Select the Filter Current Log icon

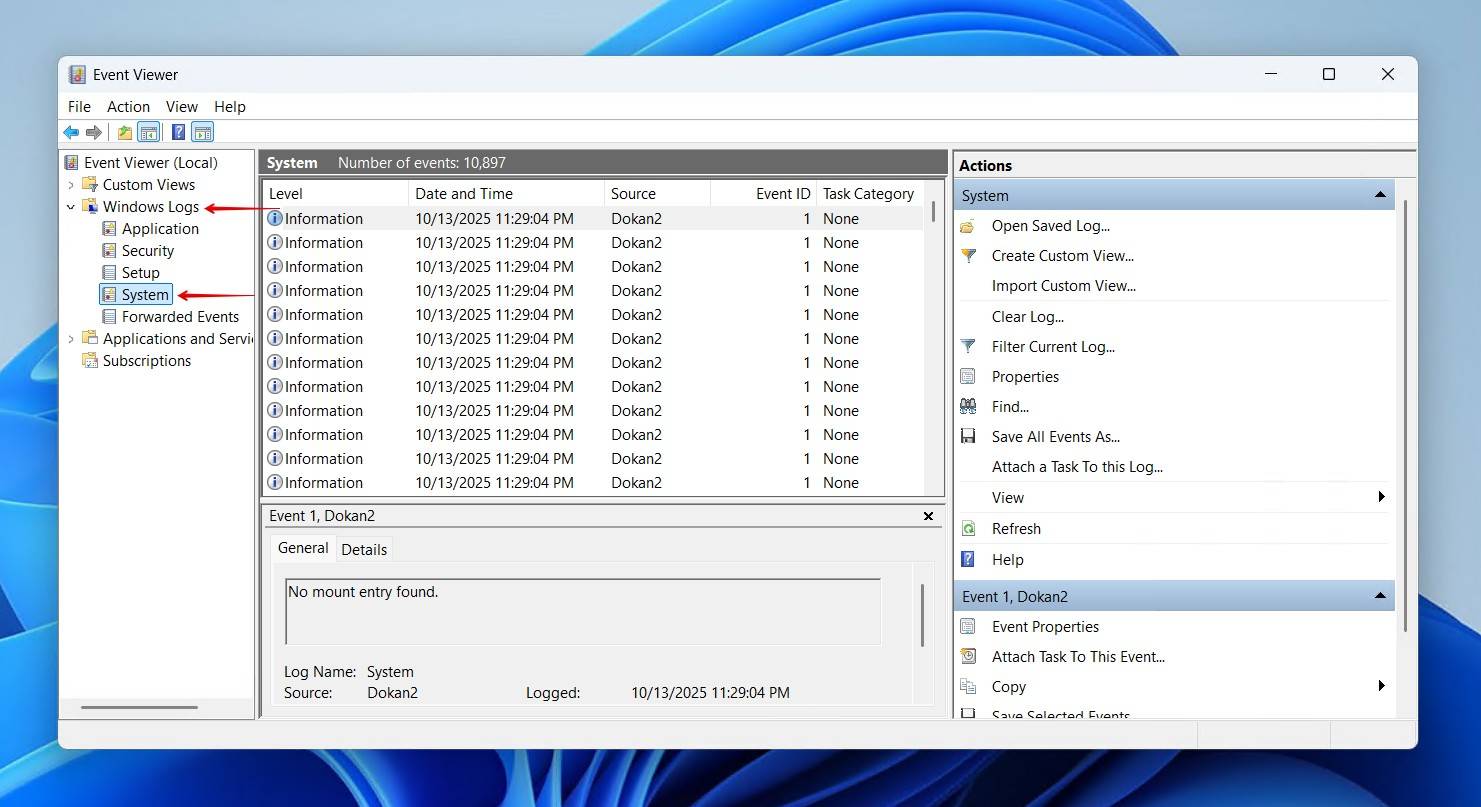pos(967,346)
